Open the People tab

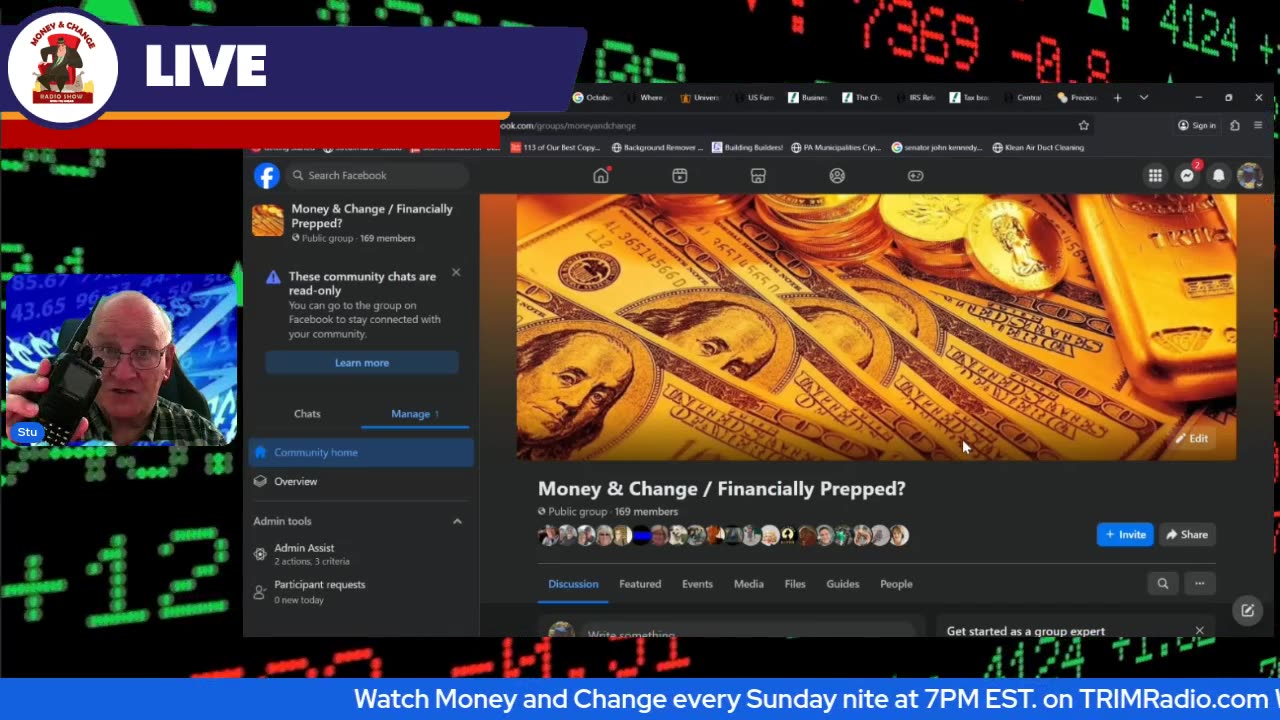[x=896, y=584]
